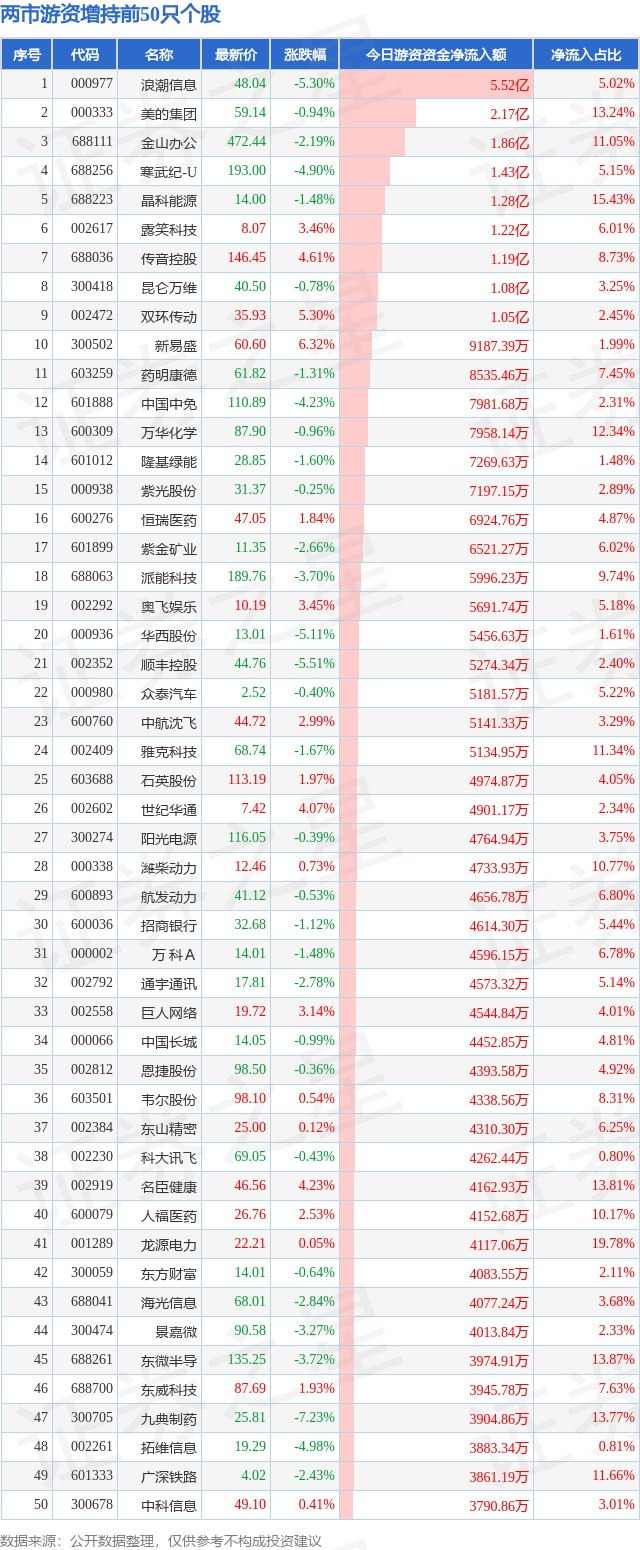The width and height of the screenshot is (640, 1550).
Task: Click stock code 603688
Action: tap(92, 780)
